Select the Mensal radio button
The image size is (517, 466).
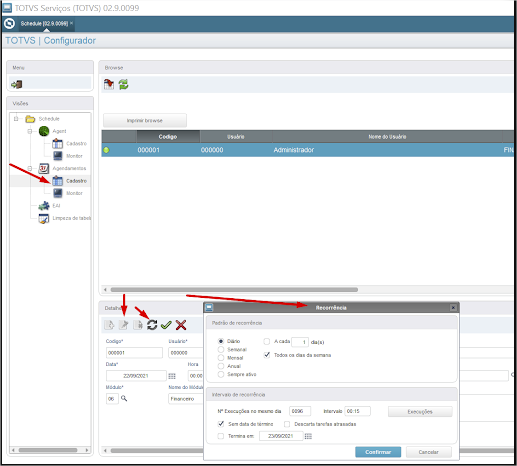221,358
